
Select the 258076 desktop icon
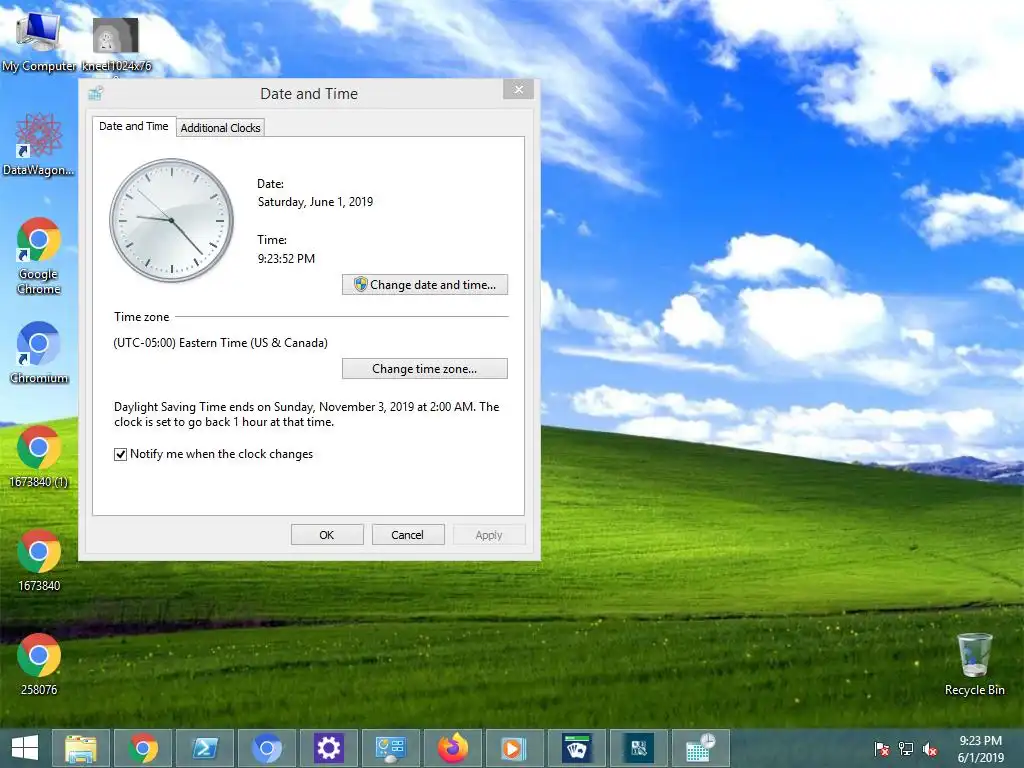(39, 664)
